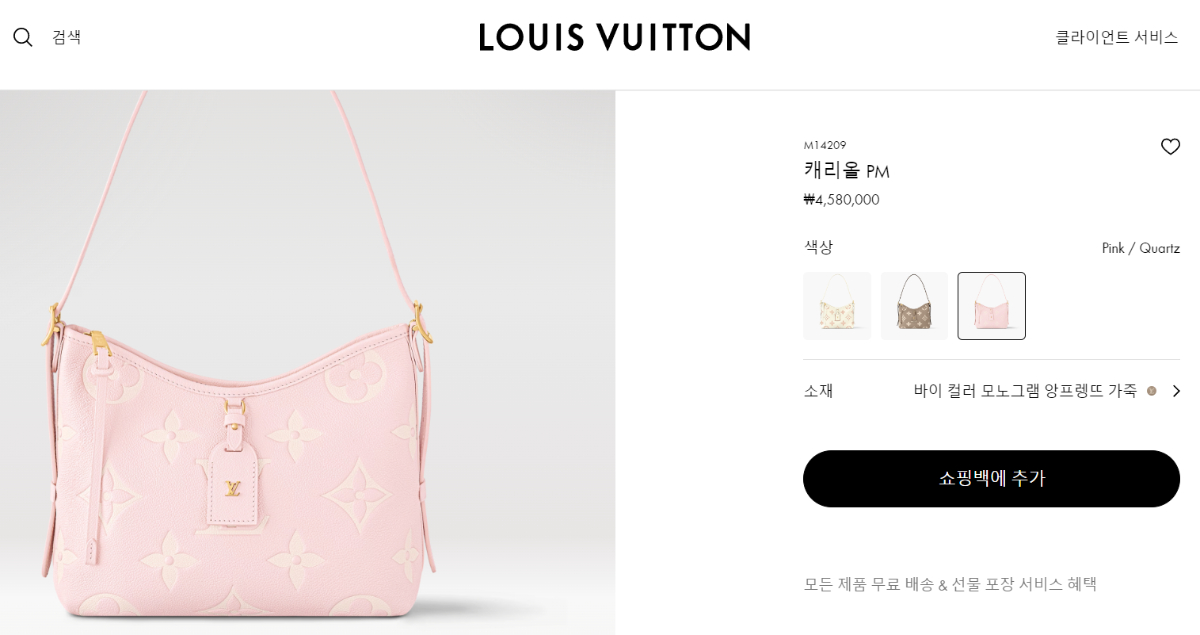Choose the brown monogram bag variant

pos(914,306)
